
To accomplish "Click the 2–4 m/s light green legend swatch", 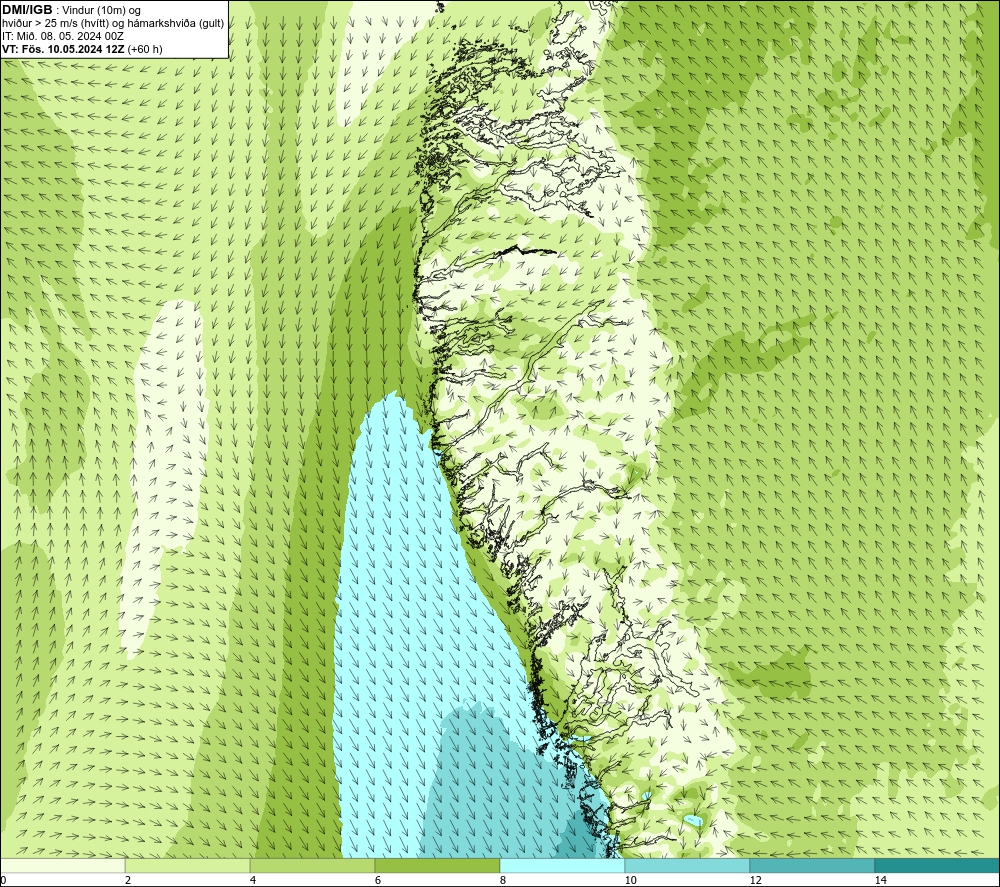I will point(188,865).
